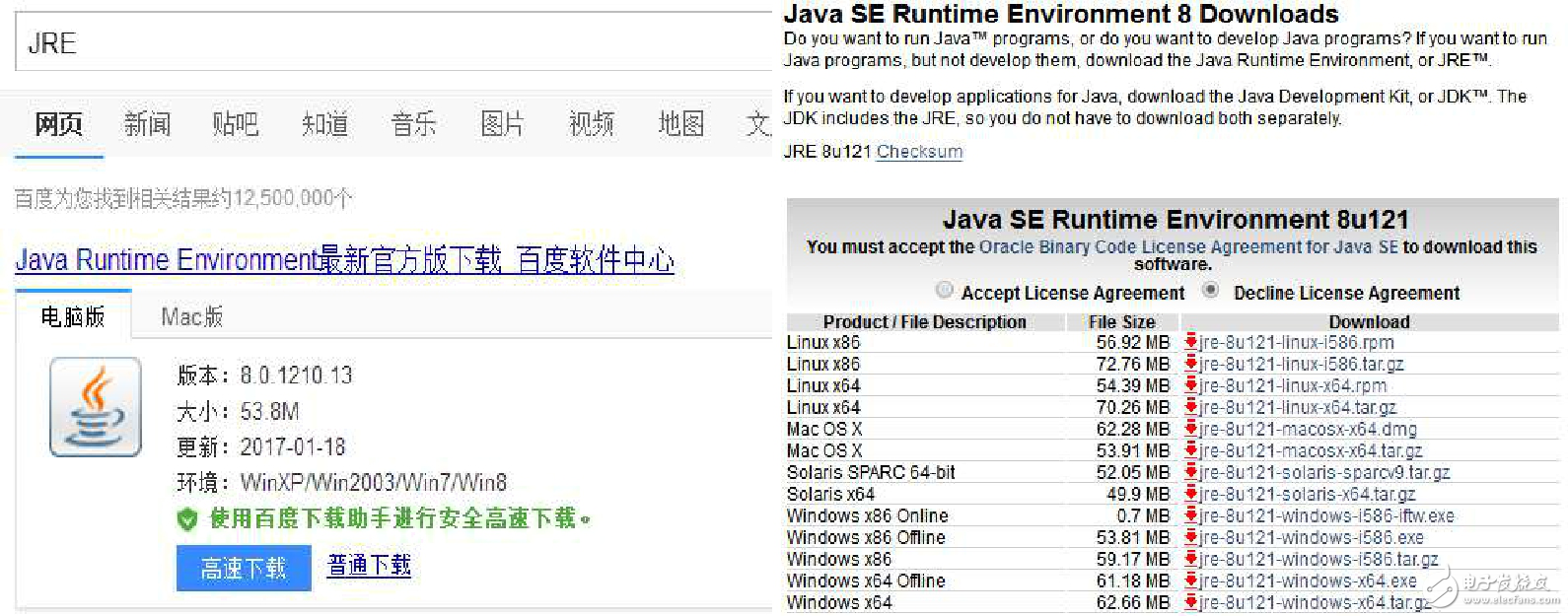
Task: Click download arrow for jre-8u121-windows-x64.exe
Action: (1191, 581)
